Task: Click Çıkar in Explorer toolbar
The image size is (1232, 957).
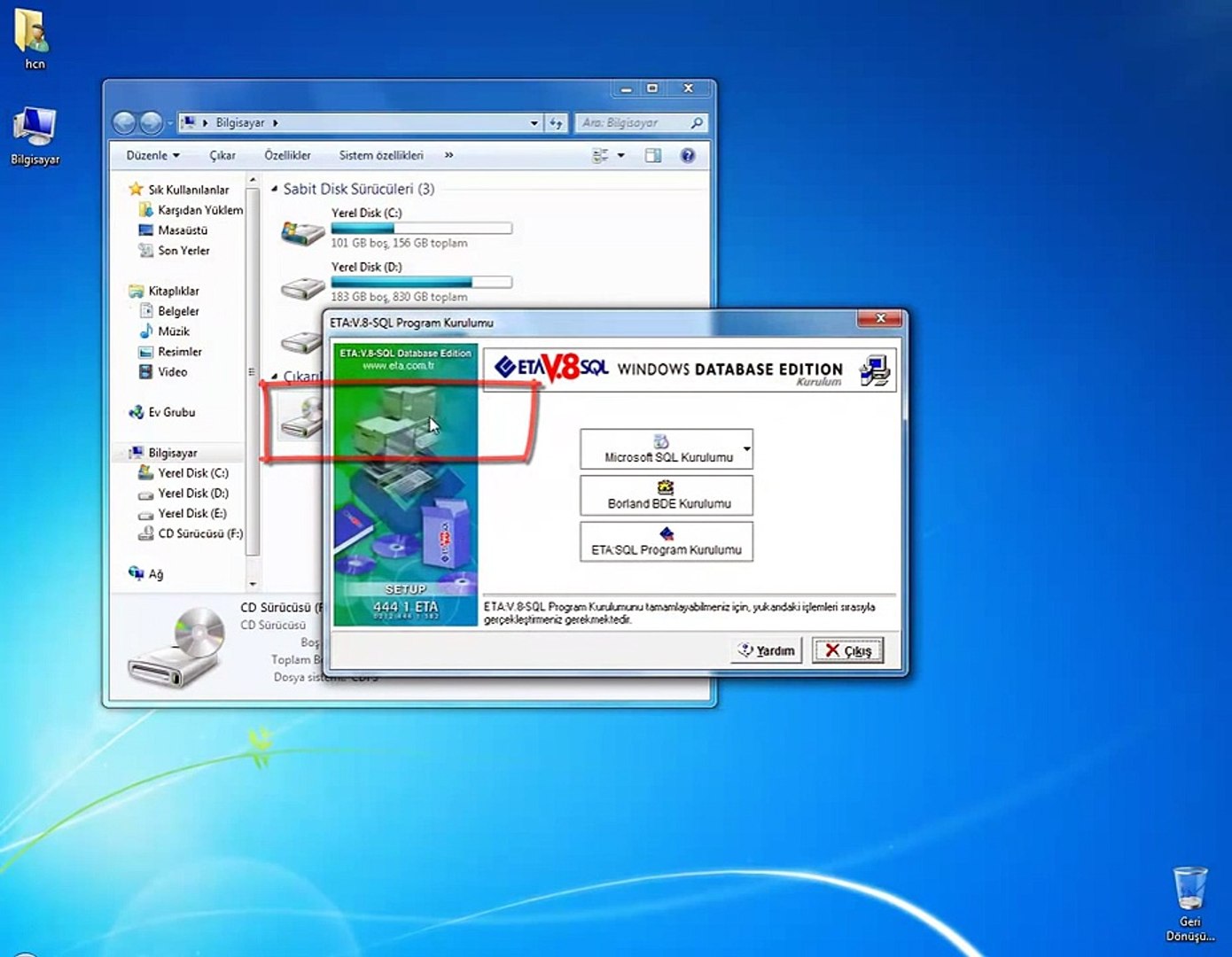Action: pyautogui.click(x=222, y=155)
